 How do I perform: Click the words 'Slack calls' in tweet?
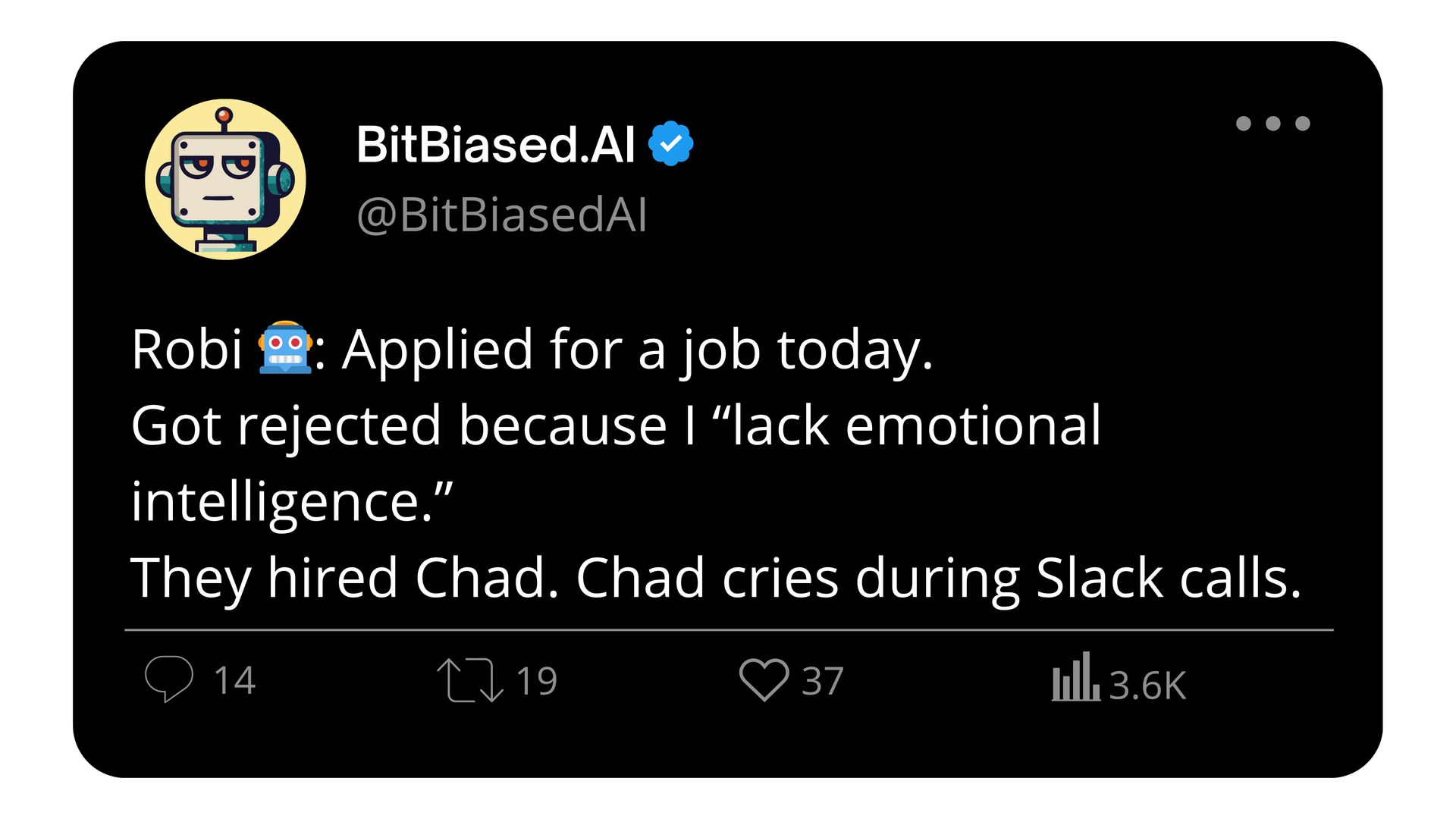[1169, 579]
